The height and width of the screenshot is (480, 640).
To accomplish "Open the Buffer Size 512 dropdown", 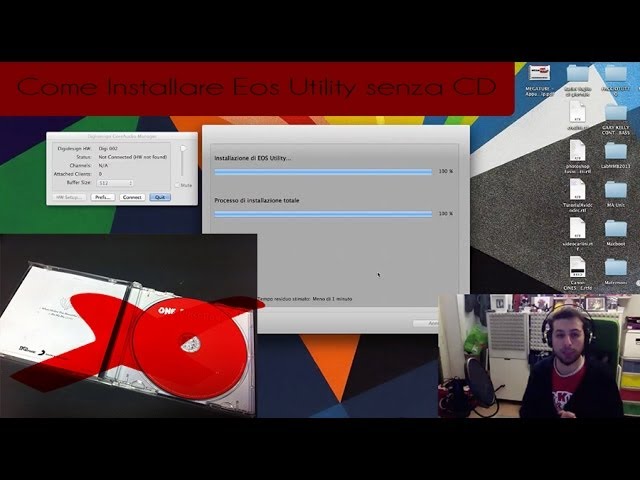I will (116, 183).
